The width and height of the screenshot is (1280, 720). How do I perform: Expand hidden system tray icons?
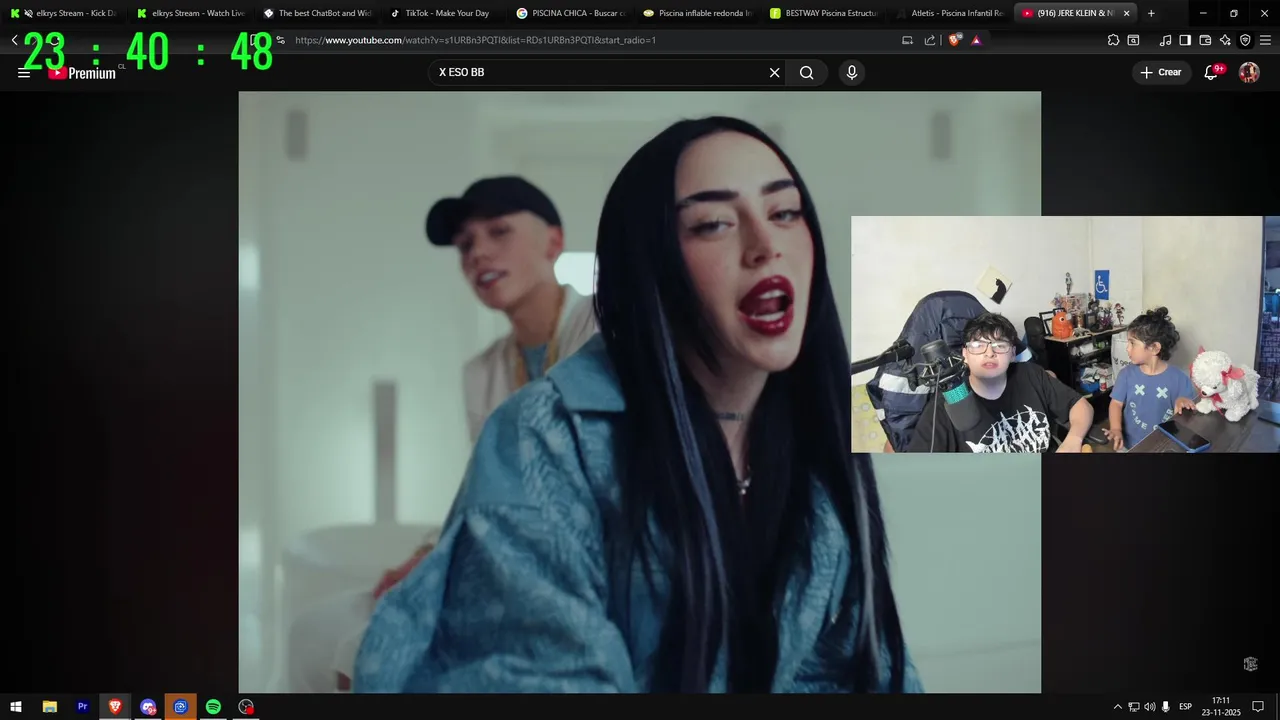[x=1118, y=707]
